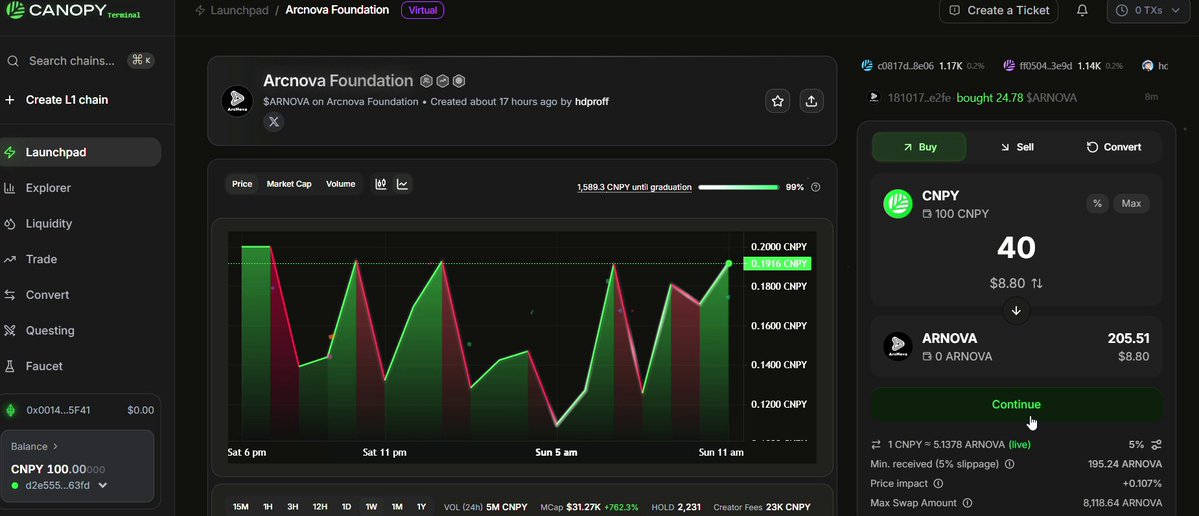Switch to line chart type
Viewport: 1199px width, 516px height.
coord(402,184)
